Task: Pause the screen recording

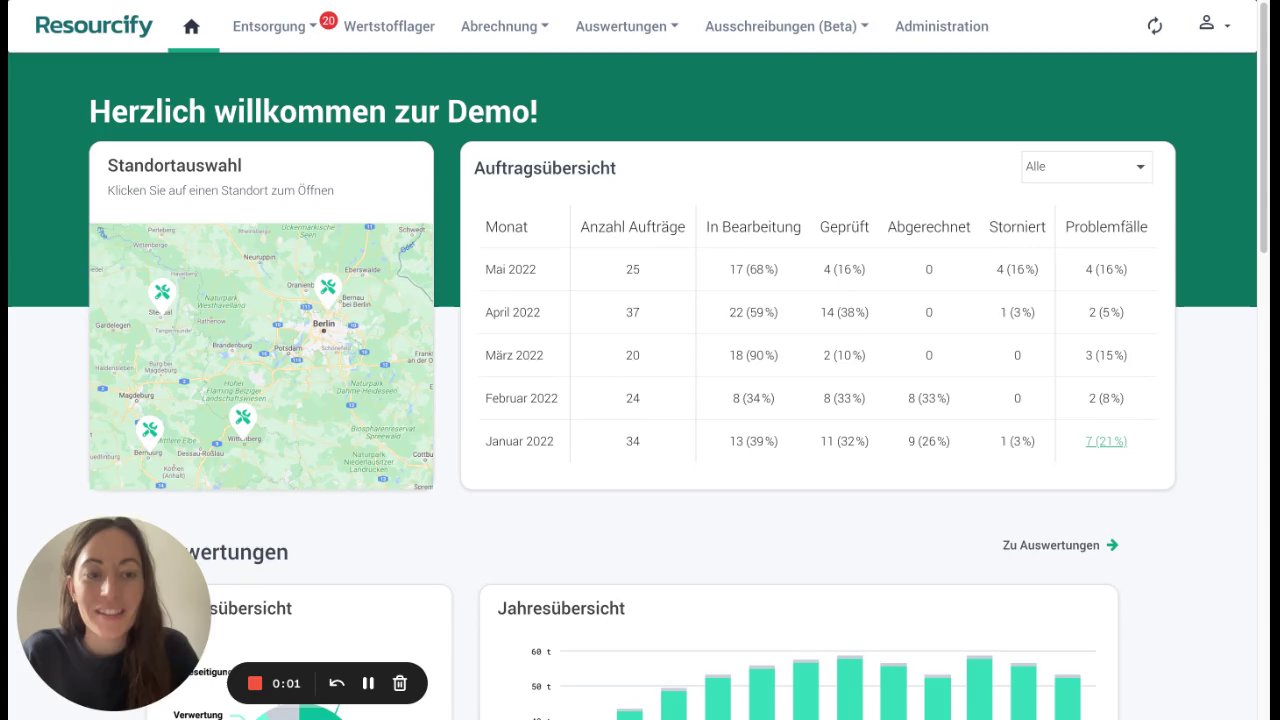Action: (368, 683)
